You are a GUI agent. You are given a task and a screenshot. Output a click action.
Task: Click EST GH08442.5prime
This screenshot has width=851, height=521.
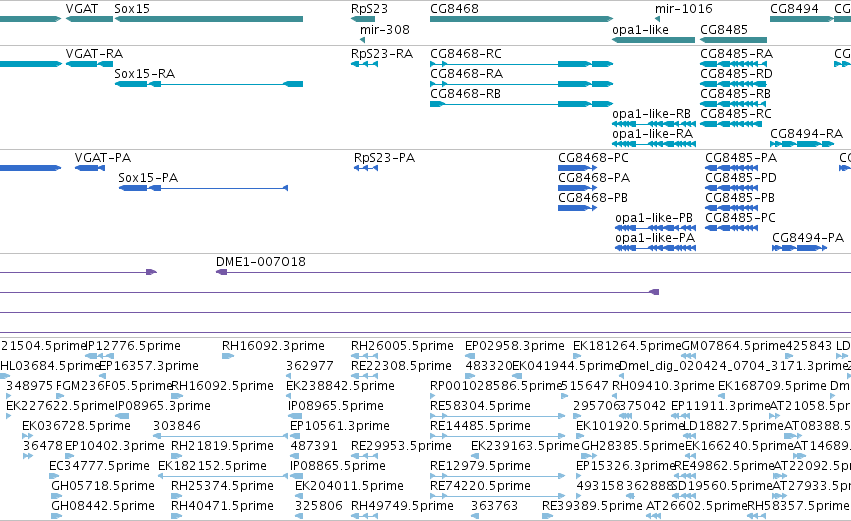[x=103, y=506]
